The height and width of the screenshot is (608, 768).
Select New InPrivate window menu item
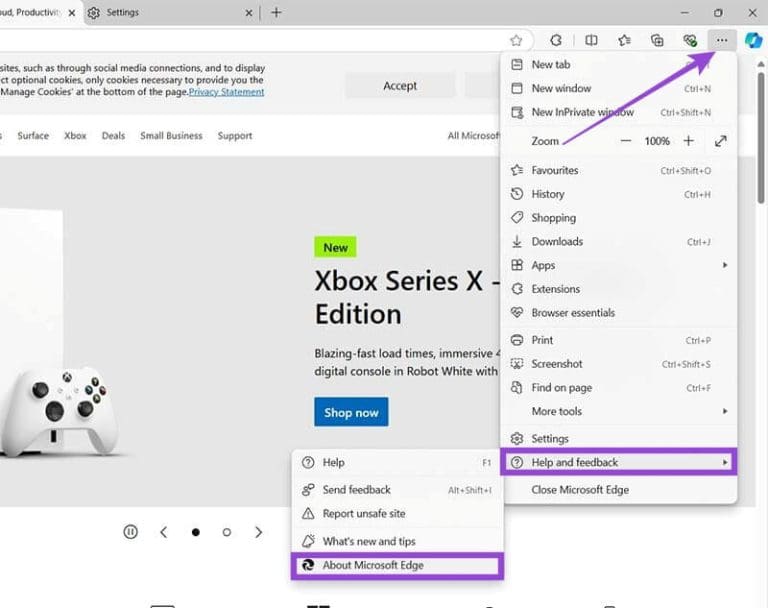[582, 112]
